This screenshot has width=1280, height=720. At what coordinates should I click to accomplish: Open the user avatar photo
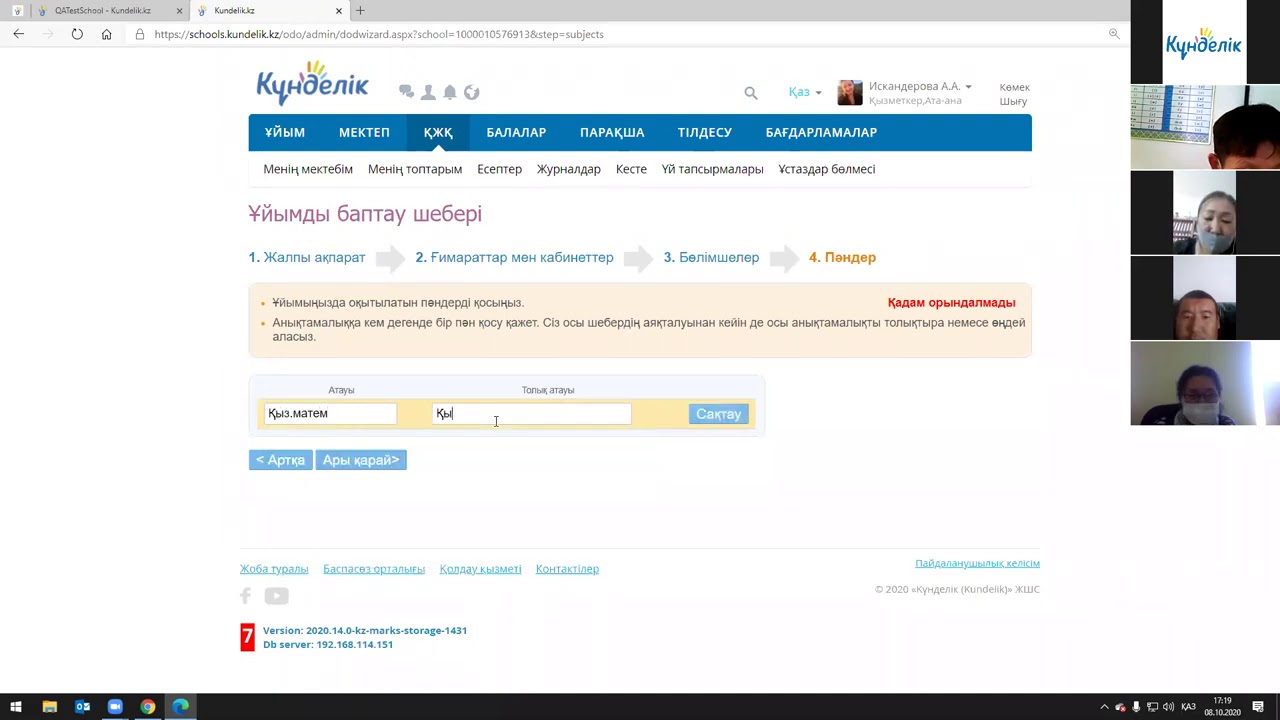[x=850, y=92]
